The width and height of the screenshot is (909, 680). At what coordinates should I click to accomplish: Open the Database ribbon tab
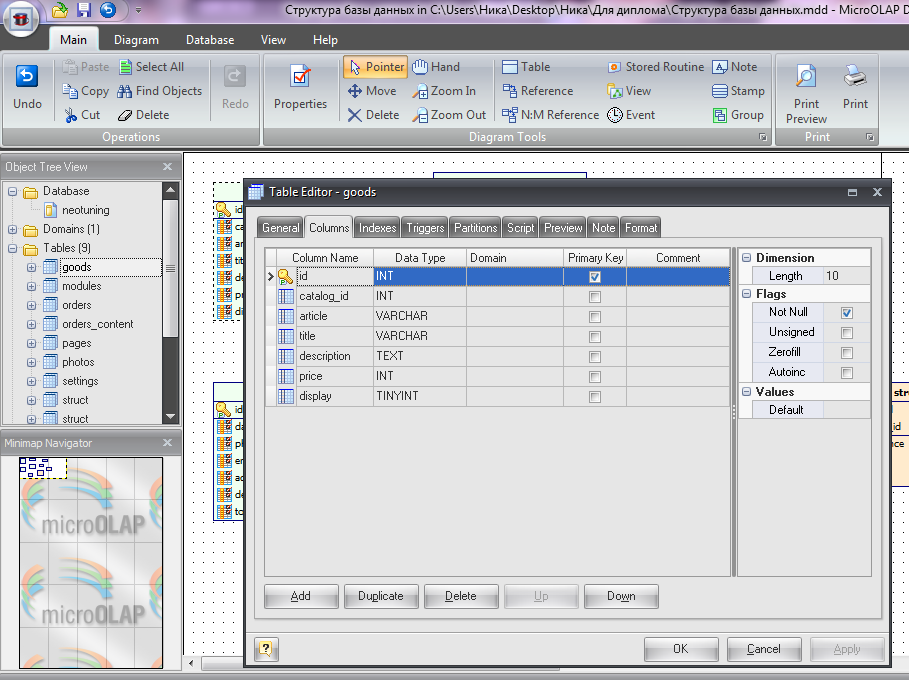(210, 40)
